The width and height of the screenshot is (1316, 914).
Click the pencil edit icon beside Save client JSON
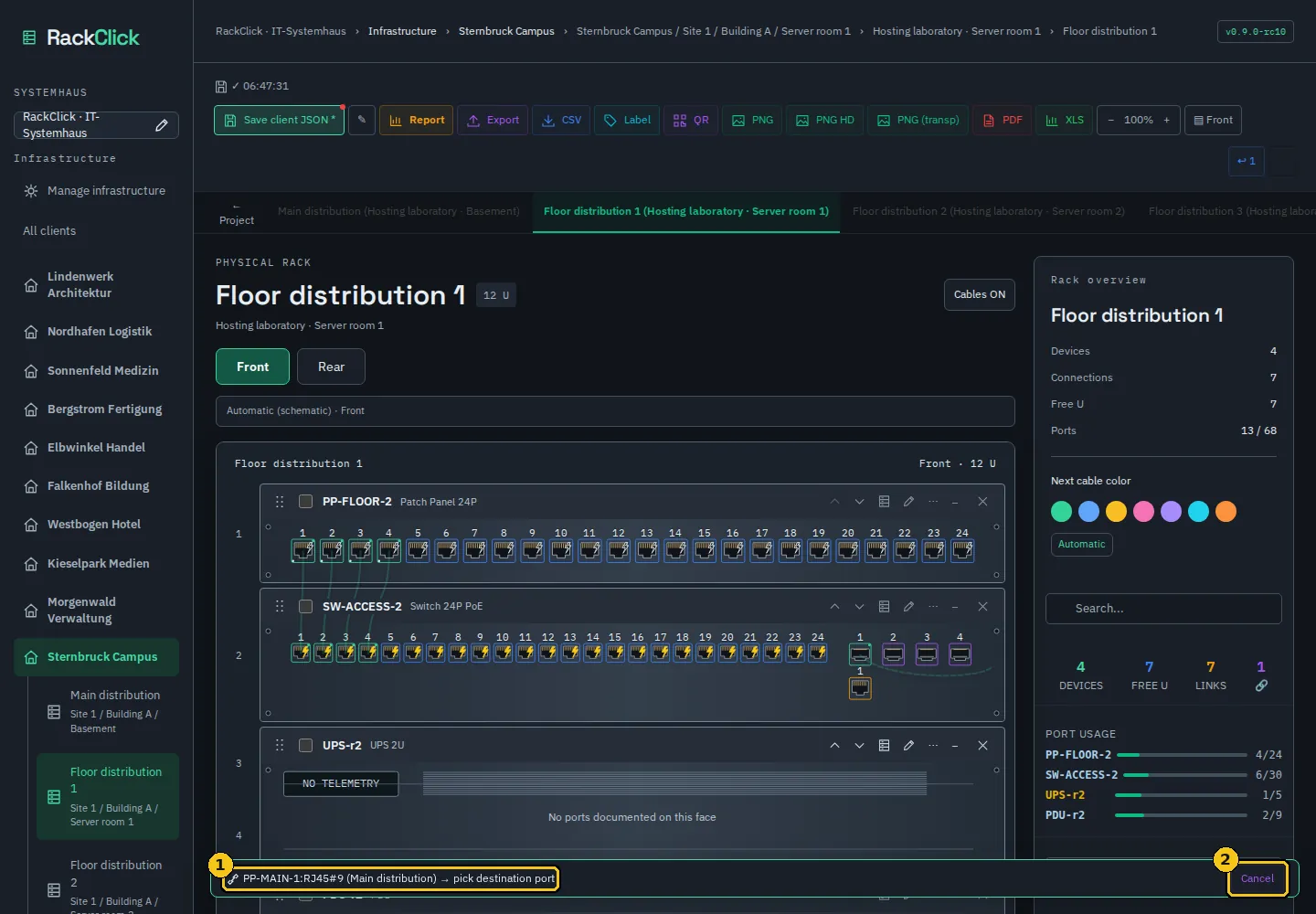tap(362, 120)
